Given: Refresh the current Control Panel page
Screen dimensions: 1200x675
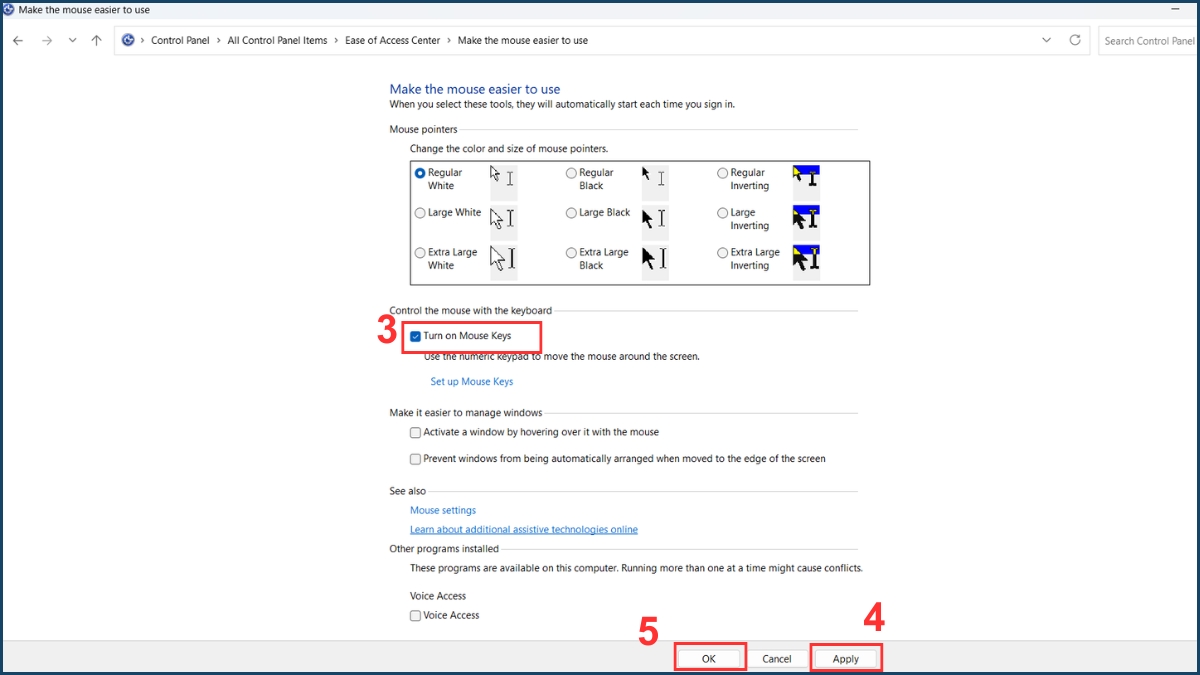Looking at the screenshot, I should coord(1074,40).
